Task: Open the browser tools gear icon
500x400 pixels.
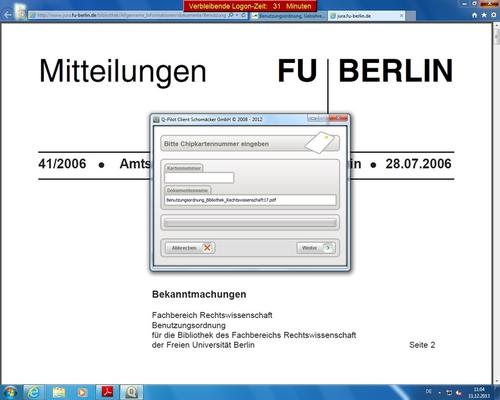Action: 494,15
